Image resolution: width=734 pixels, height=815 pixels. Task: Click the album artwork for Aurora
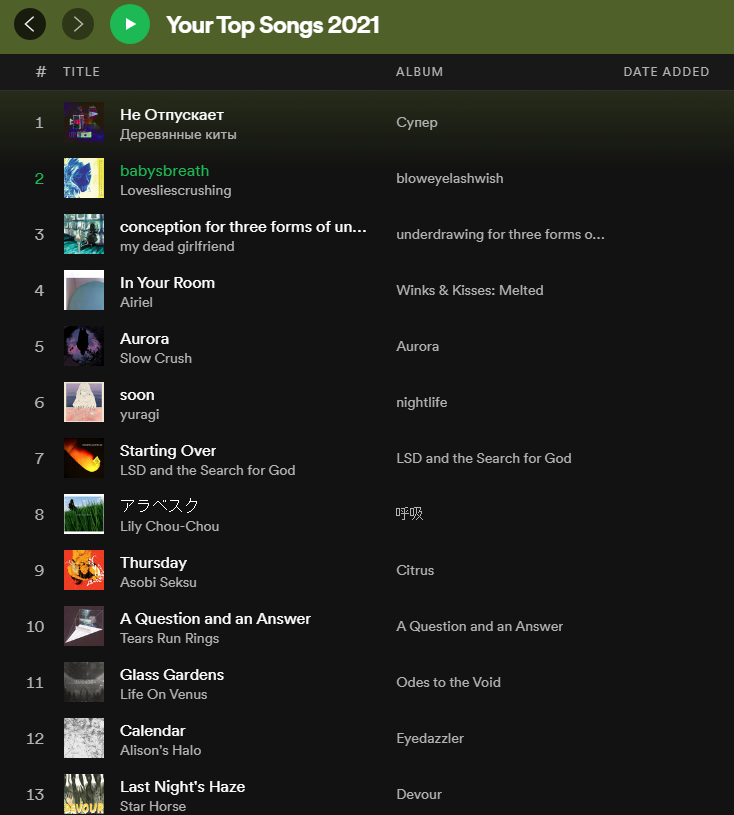tap(83, 345)
